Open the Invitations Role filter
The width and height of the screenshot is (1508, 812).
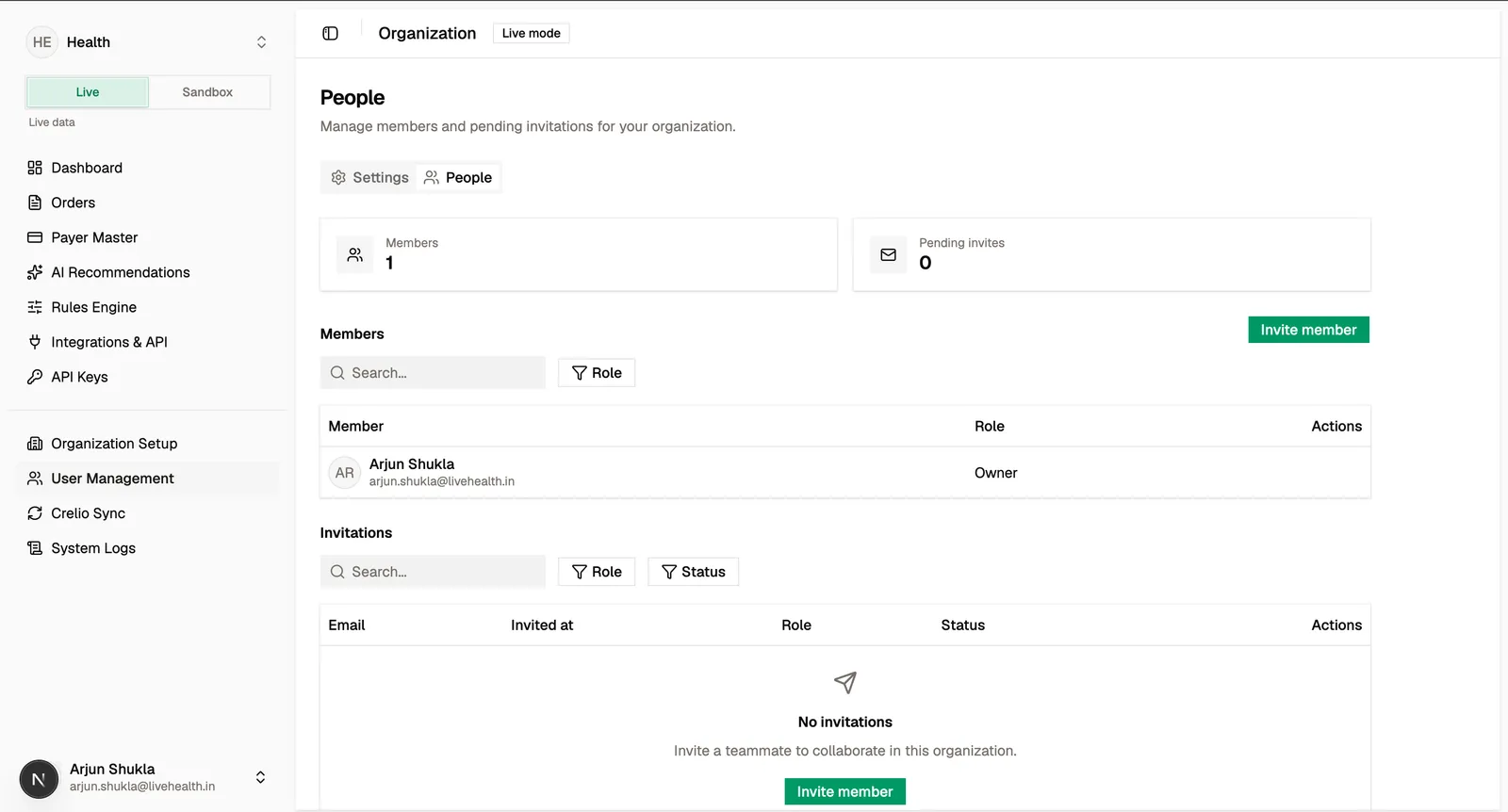597,572
